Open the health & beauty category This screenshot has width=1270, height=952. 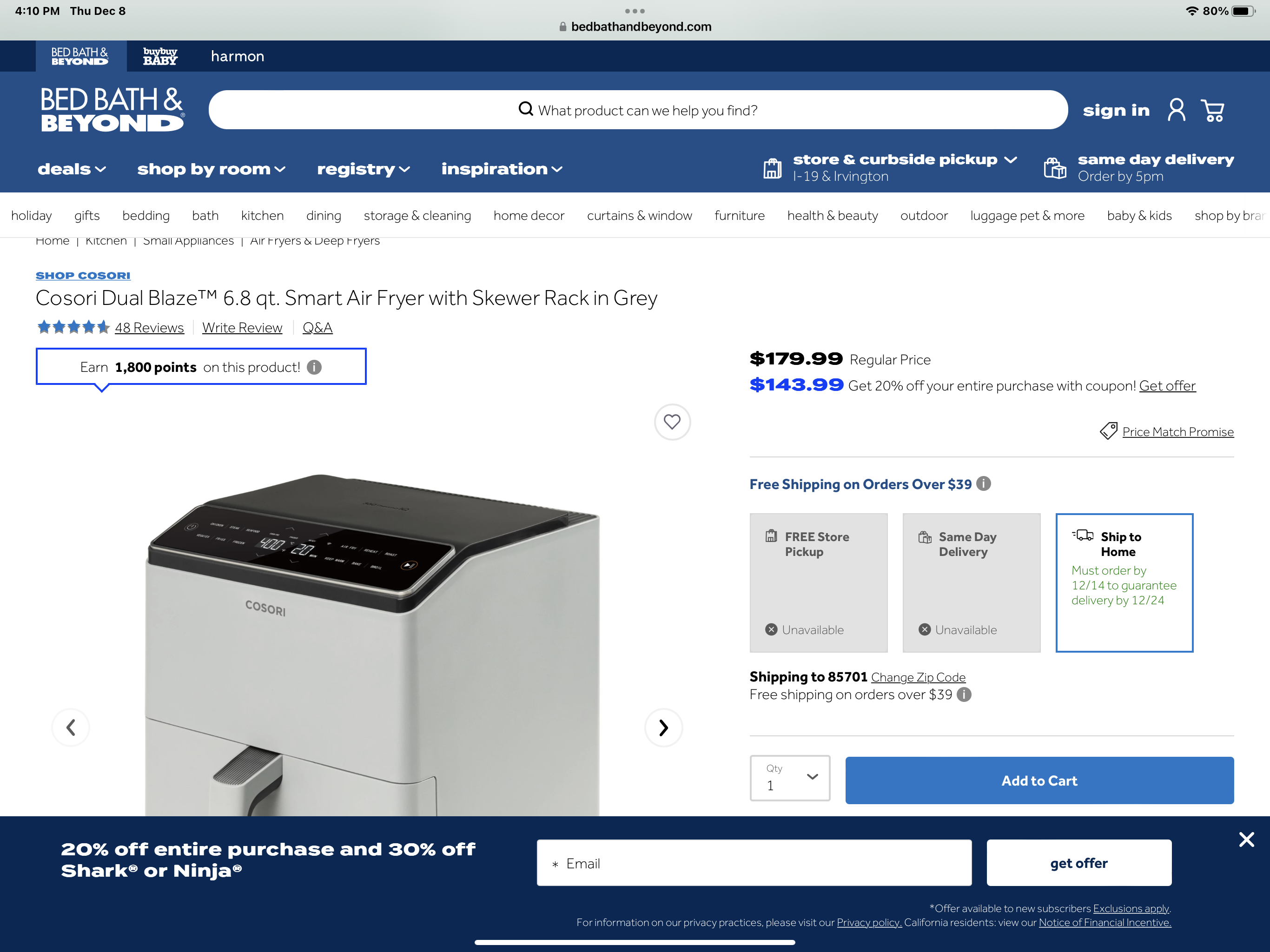point(833,215)
